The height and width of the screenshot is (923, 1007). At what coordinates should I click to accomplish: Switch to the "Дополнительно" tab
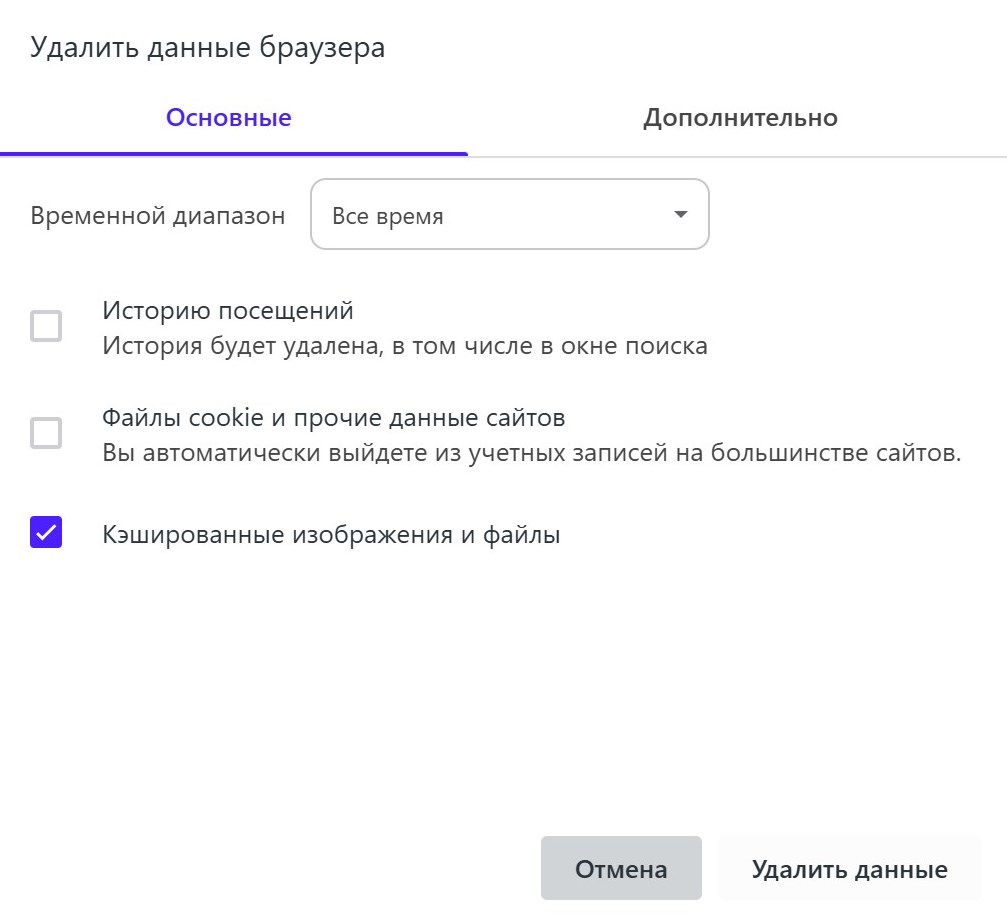click(740, 118)
